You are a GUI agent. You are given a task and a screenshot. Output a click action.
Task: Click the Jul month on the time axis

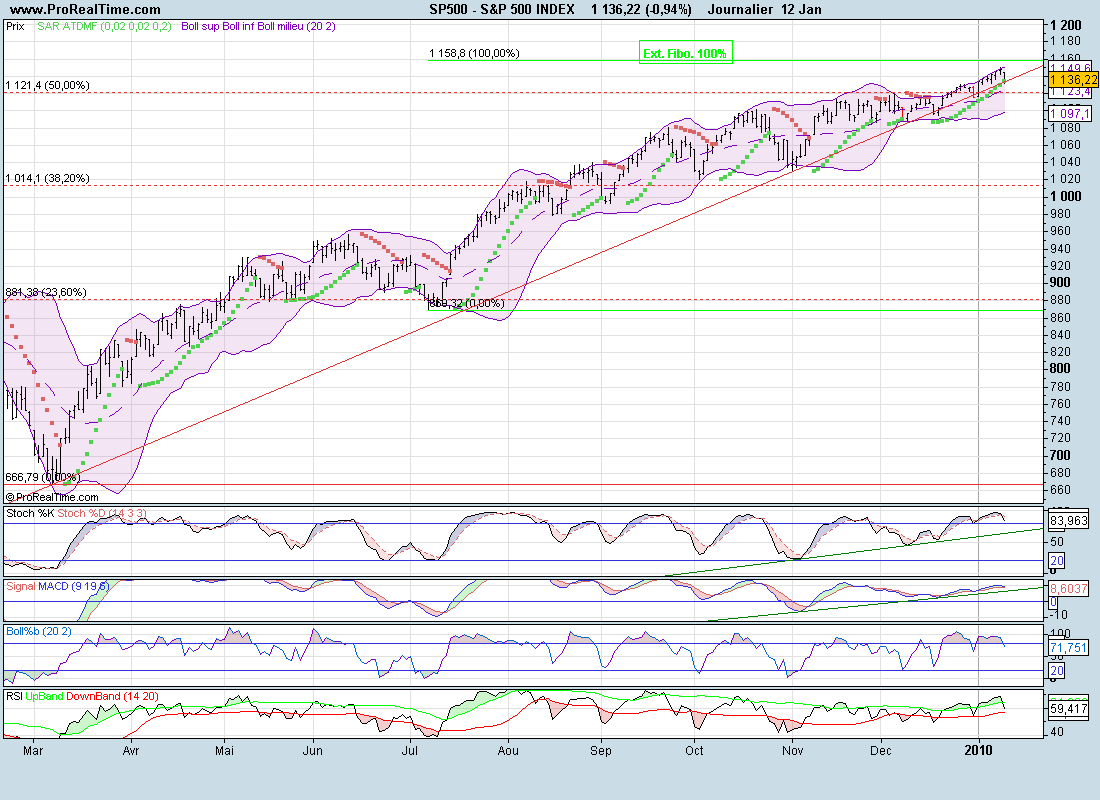[x=410, y=751]
